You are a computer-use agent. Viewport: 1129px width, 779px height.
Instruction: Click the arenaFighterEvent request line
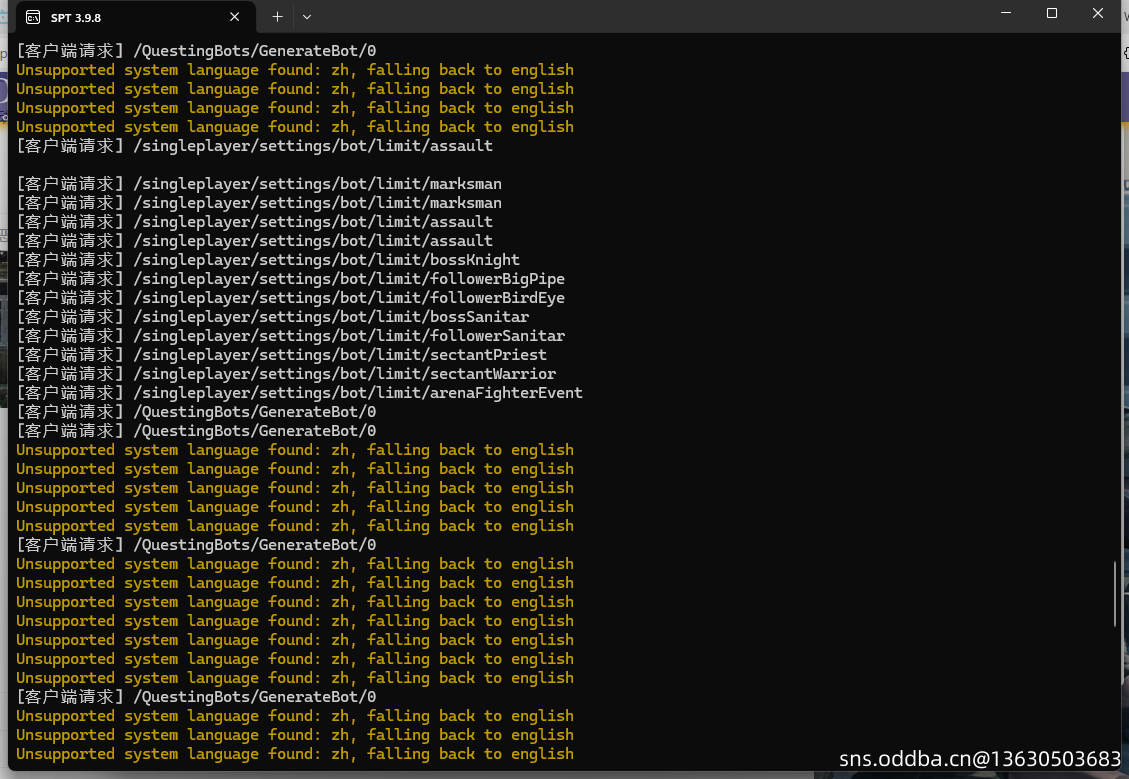pos(299,393)
